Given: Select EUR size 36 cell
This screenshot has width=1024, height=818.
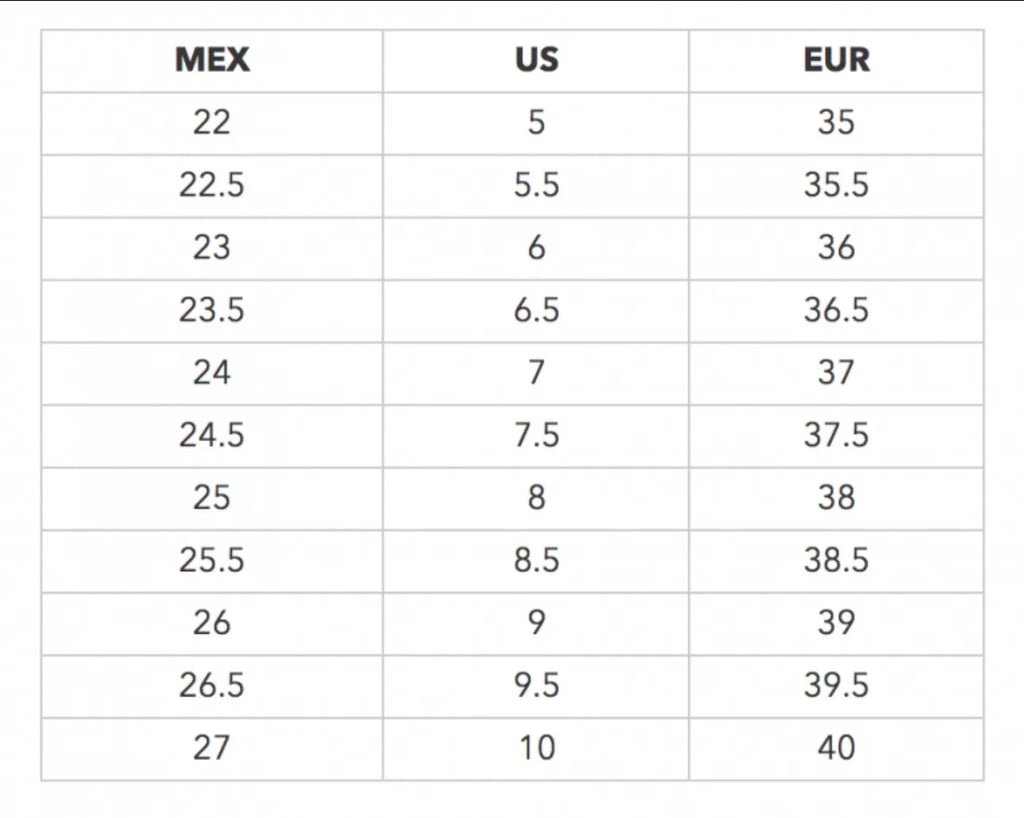Looking at the screenshot, I should pyautogui.click(x=837, y=249).
